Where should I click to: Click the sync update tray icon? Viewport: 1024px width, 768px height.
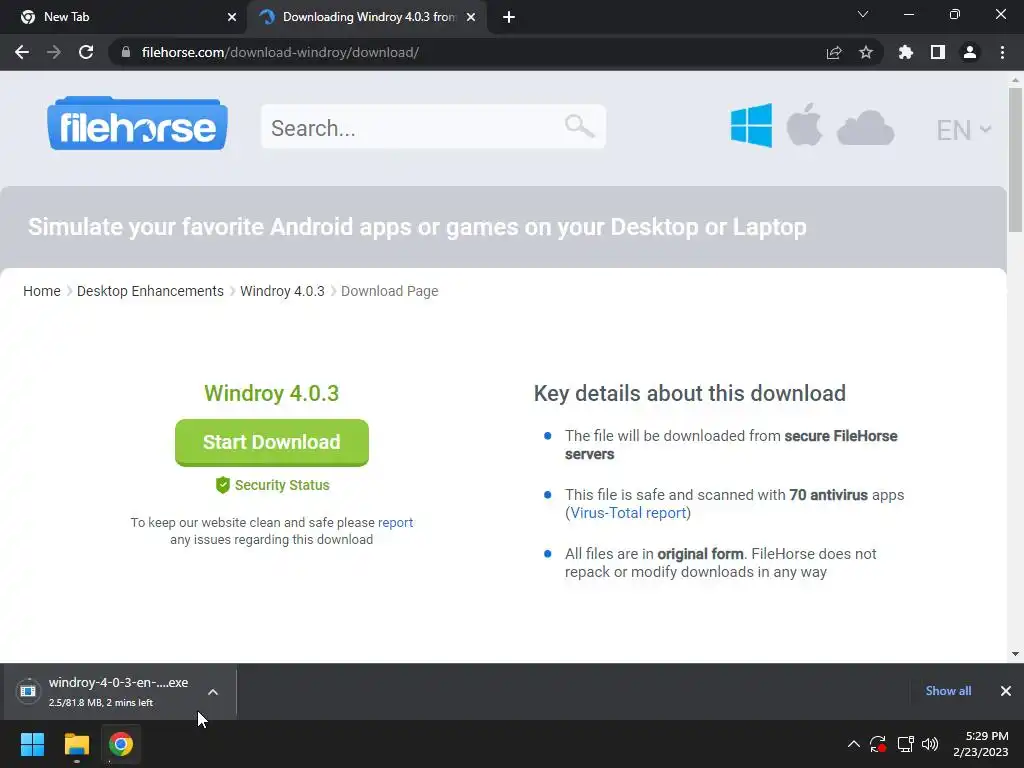[x=878, y=744]
